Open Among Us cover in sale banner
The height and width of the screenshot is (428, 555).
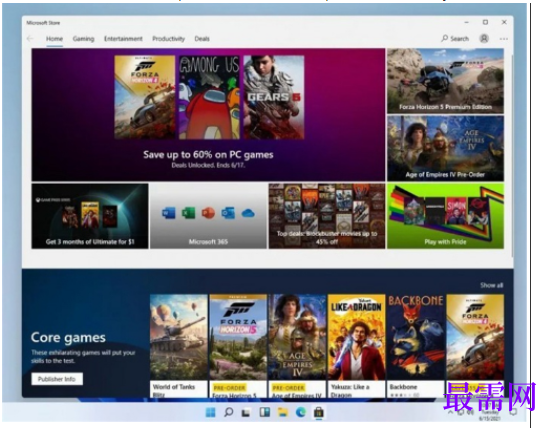(x=209, y=97)
